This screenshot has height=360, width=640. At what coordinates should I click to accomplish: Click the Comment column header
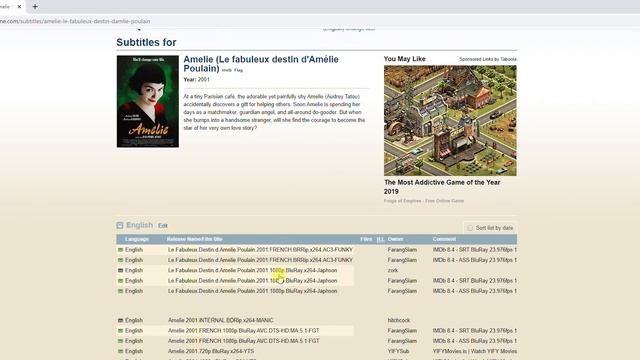(444, 239)
